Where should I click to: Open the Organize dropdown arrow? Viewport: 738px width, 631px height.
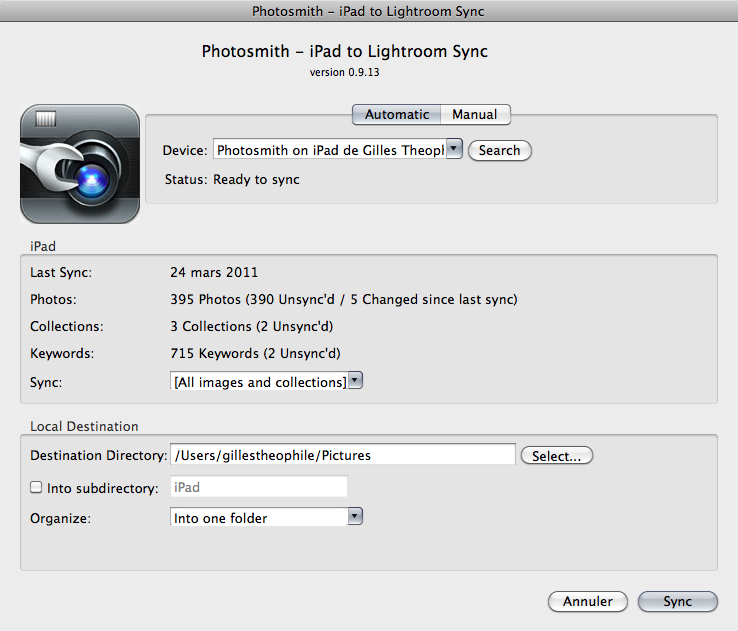tap(355, 516)
